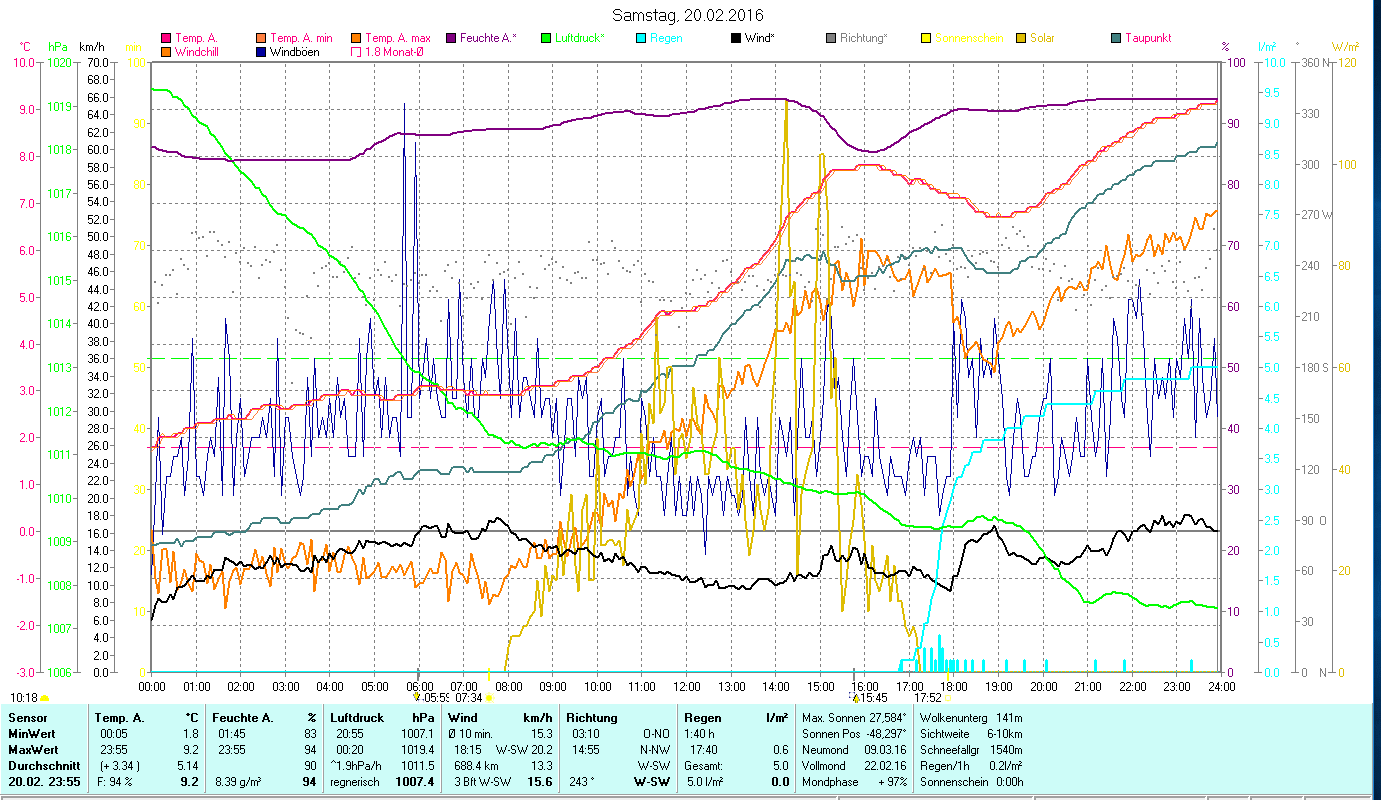Click the Wolkenunterg. 141m entry
This screenshot has width=1381, height=800.
coord(970,718)
